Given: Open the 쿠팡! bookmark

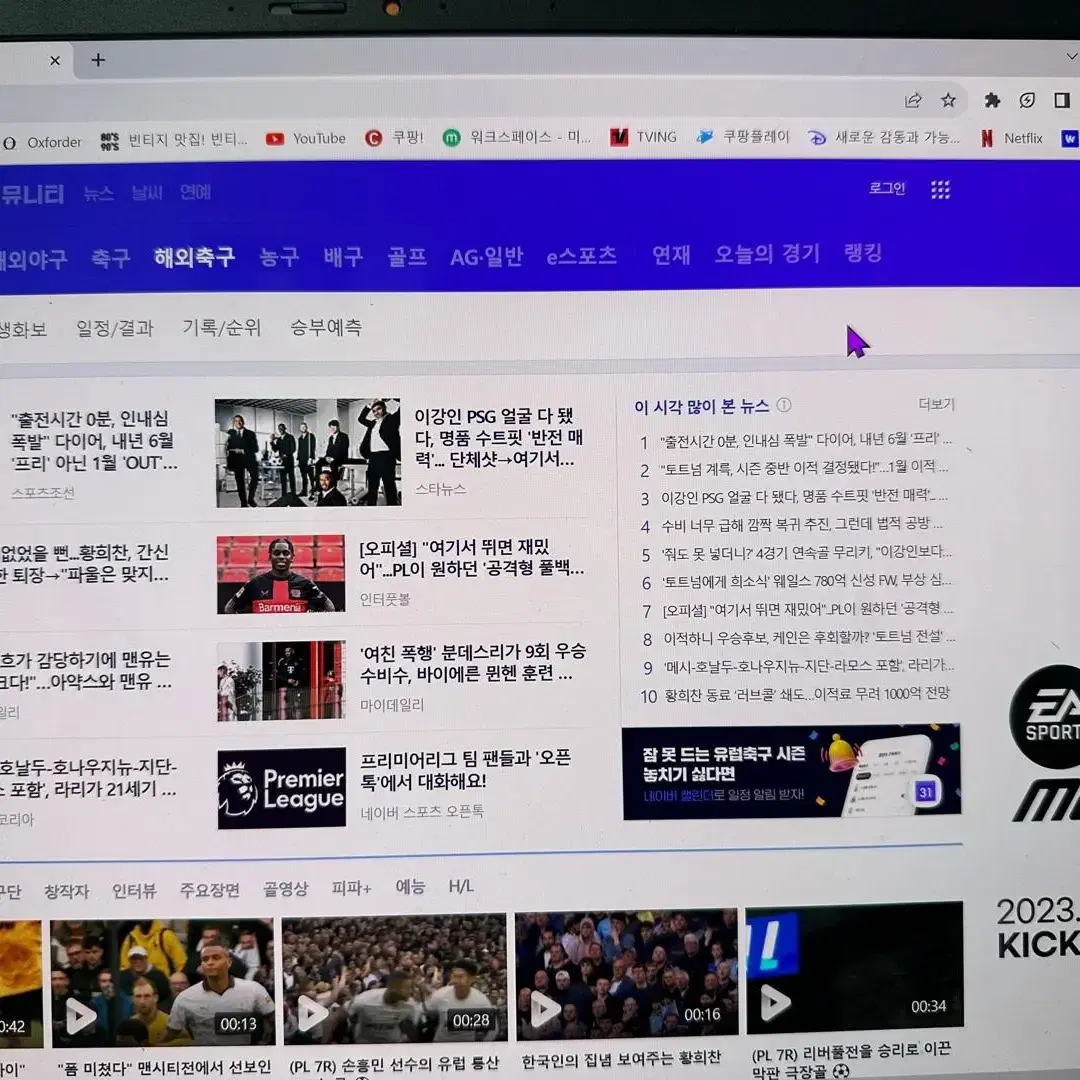Looking at the screenshot, I should click(x=394, y=138).
